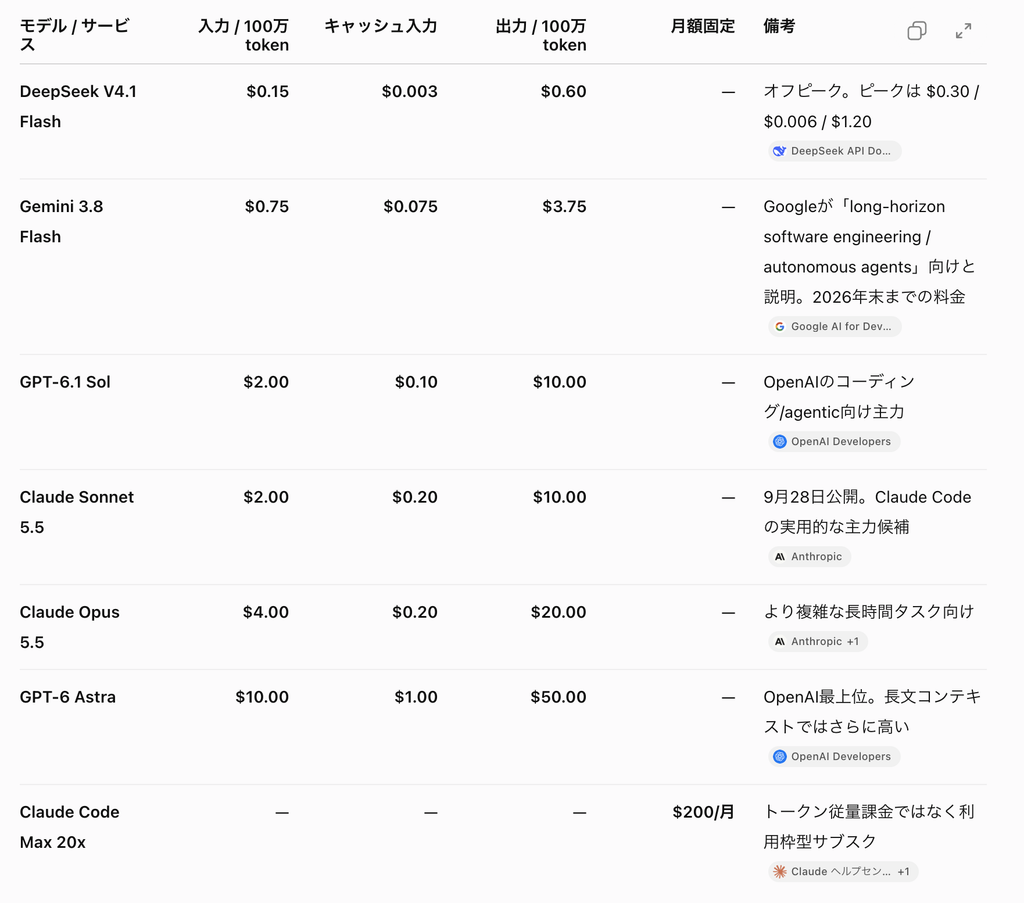Screen dimensions: 1024x903
Task: Click the キャッシュ入力 column header
Action: pos(381,26)
